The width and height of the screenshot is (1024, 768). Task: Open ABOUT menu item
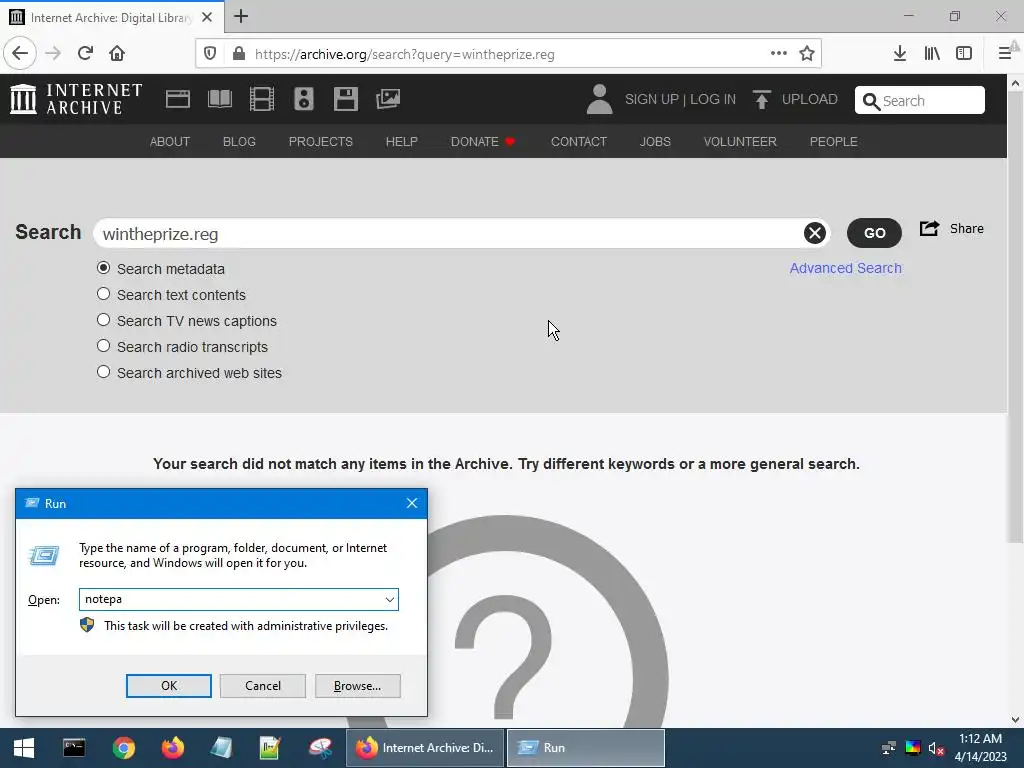(x=170, y=142)
